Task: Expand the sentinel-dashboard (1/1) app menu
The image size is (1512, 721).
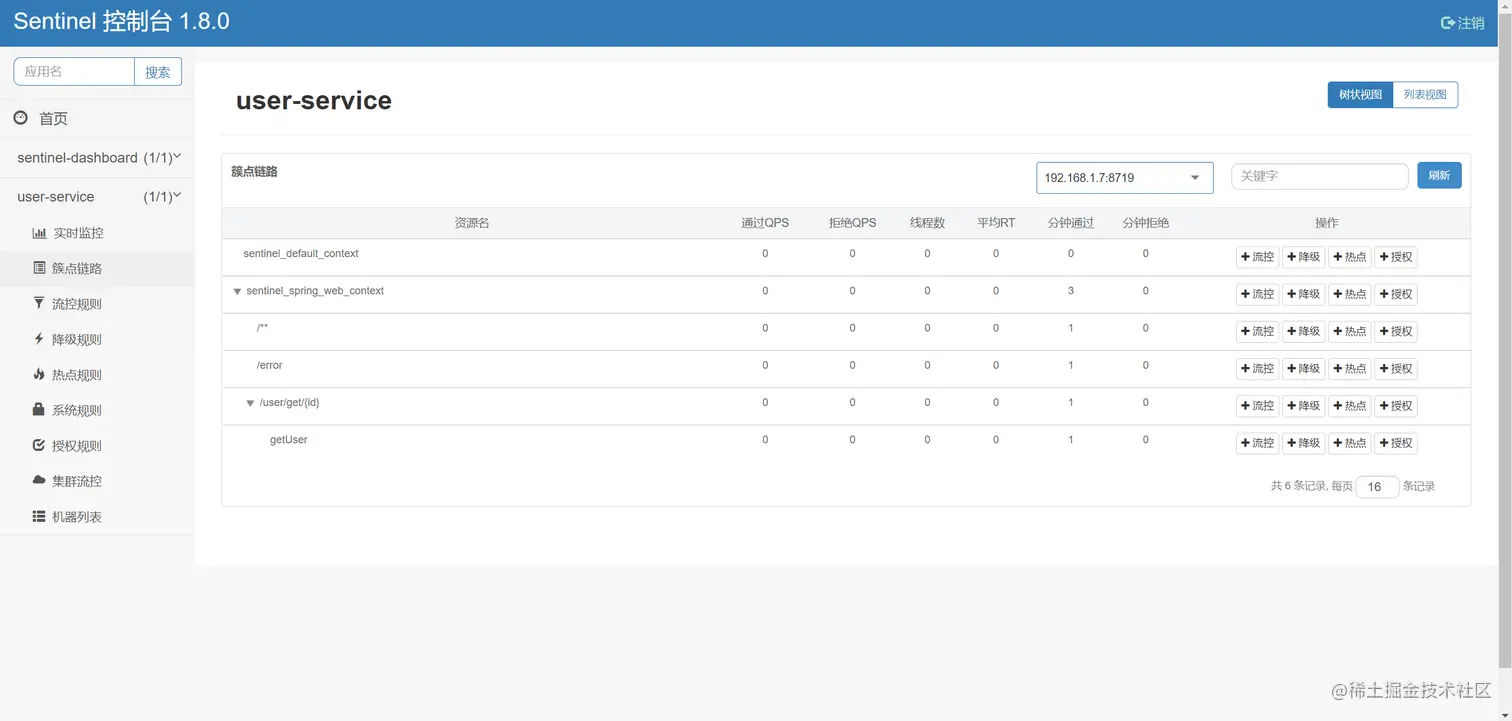Action: coord(97,158)
